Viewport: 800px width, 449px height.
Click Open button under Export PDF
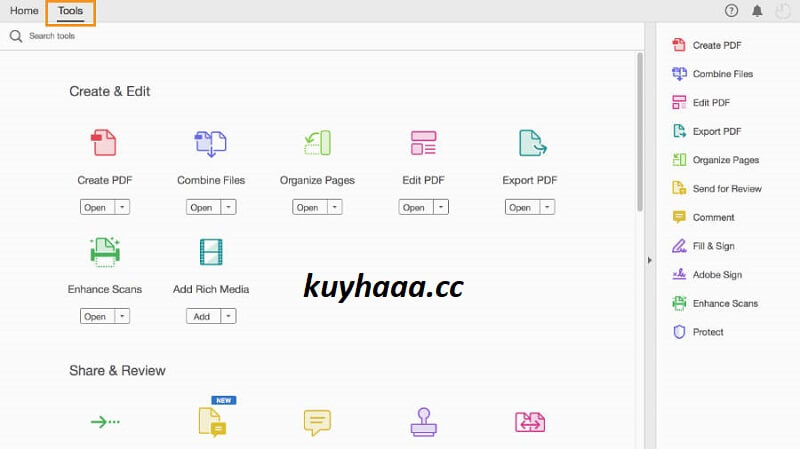(522, 207)
